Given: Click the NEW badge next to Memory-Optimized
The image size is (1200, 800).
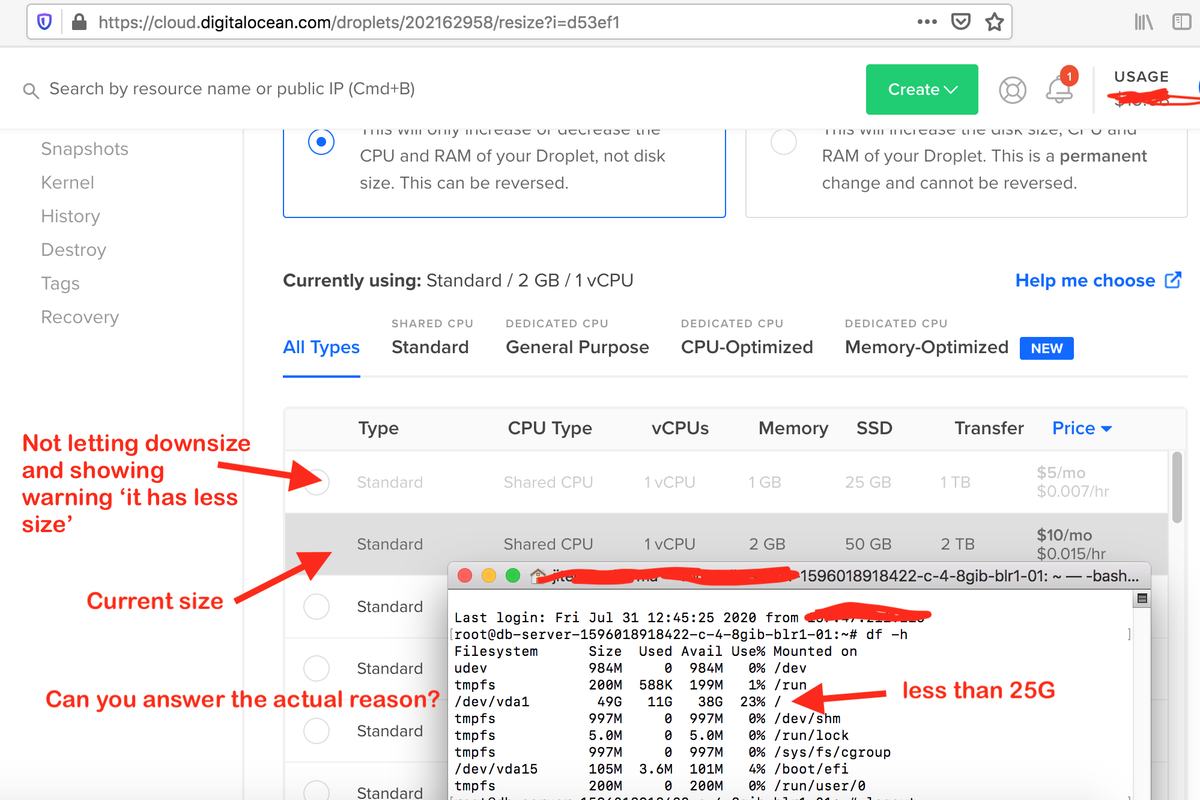Looking at the screenshot, I should (1047, 348).
